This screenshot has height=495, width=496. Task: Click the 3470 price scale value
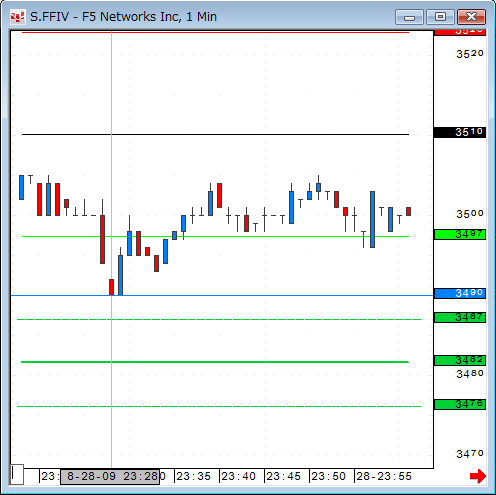click(470, 454)
